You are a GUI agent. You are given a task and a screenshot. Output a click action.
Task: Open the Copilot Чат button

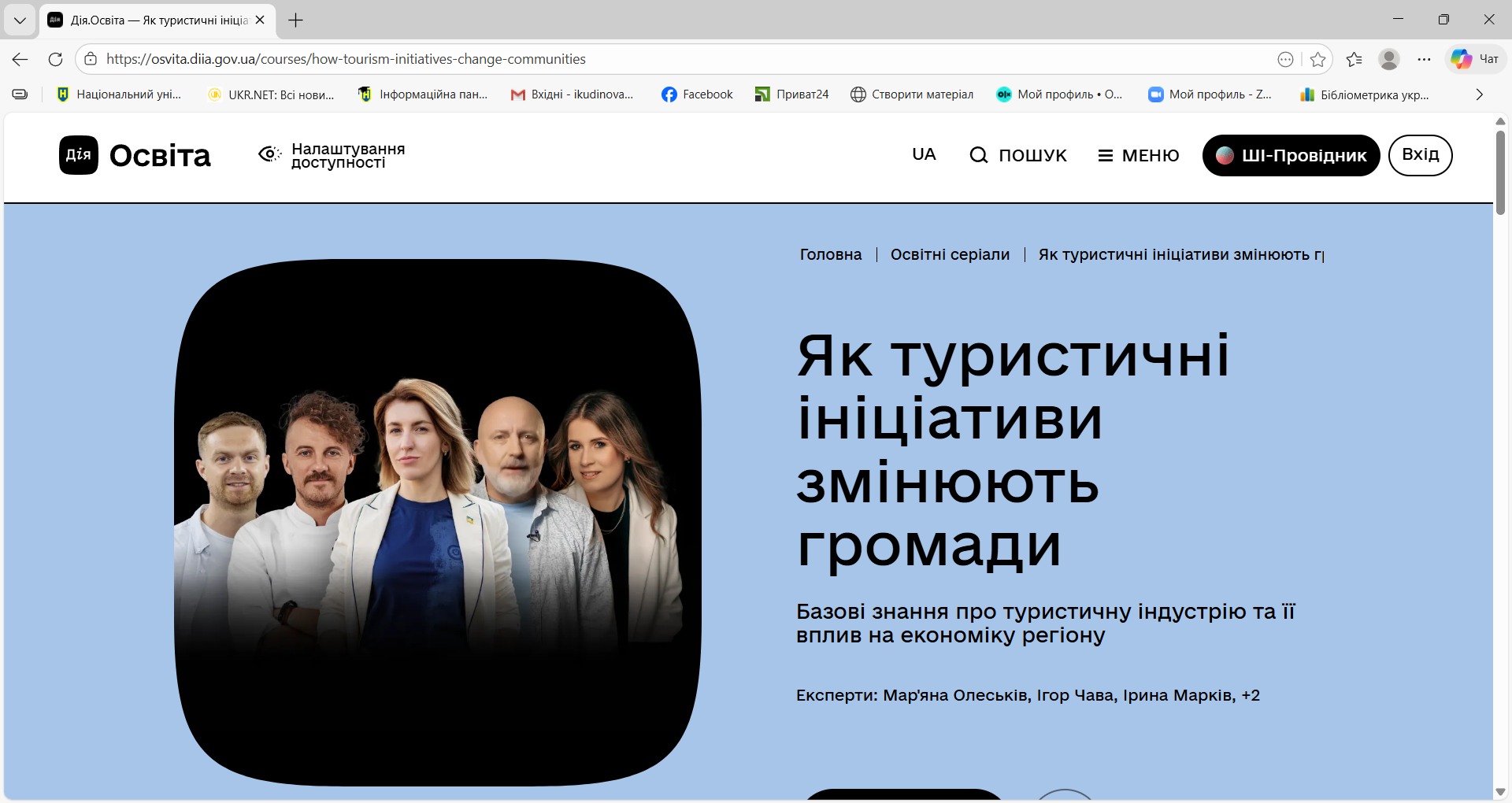1476,59
